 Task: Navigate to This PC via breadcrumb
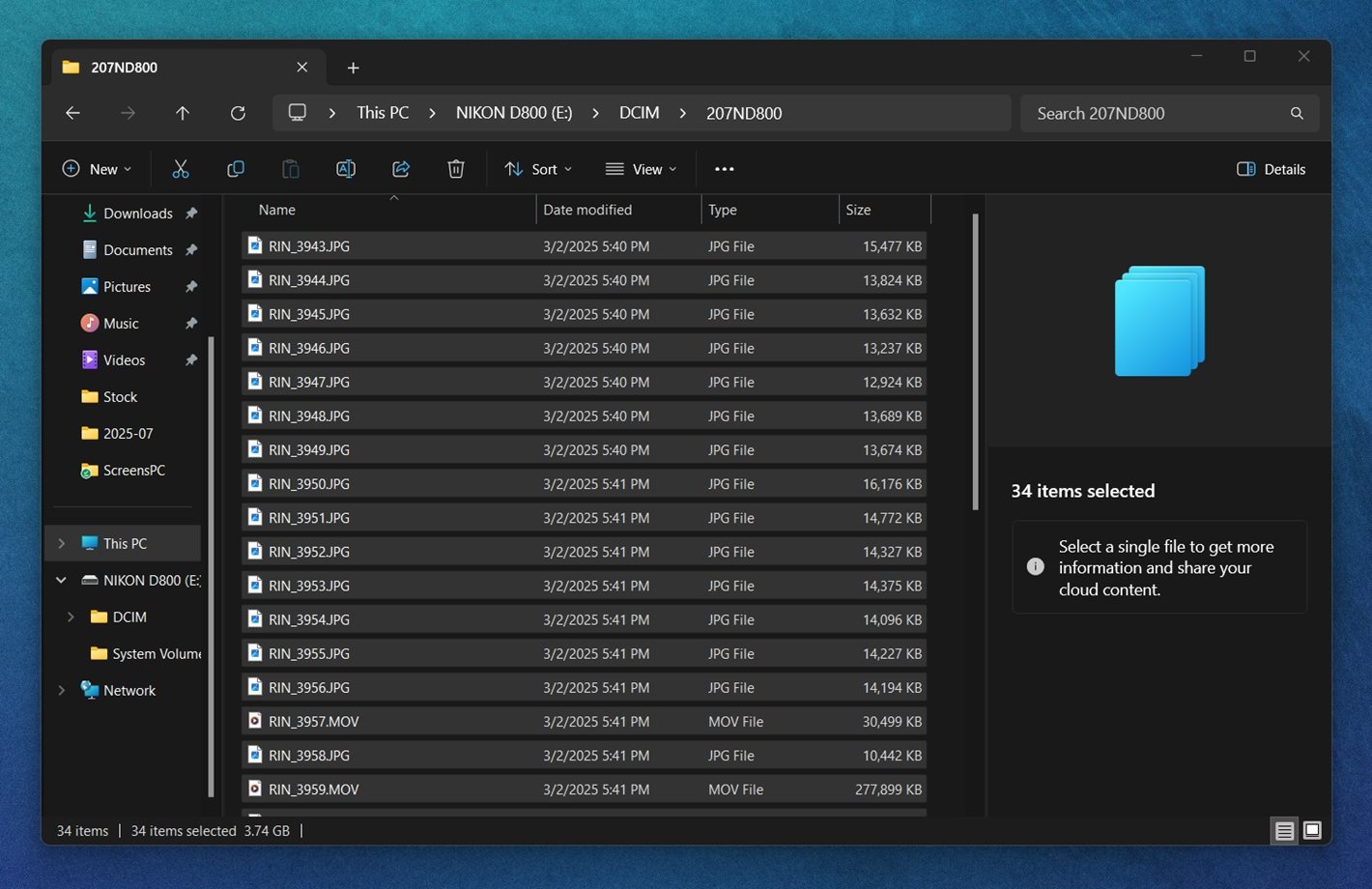click(x=383, y=113)
